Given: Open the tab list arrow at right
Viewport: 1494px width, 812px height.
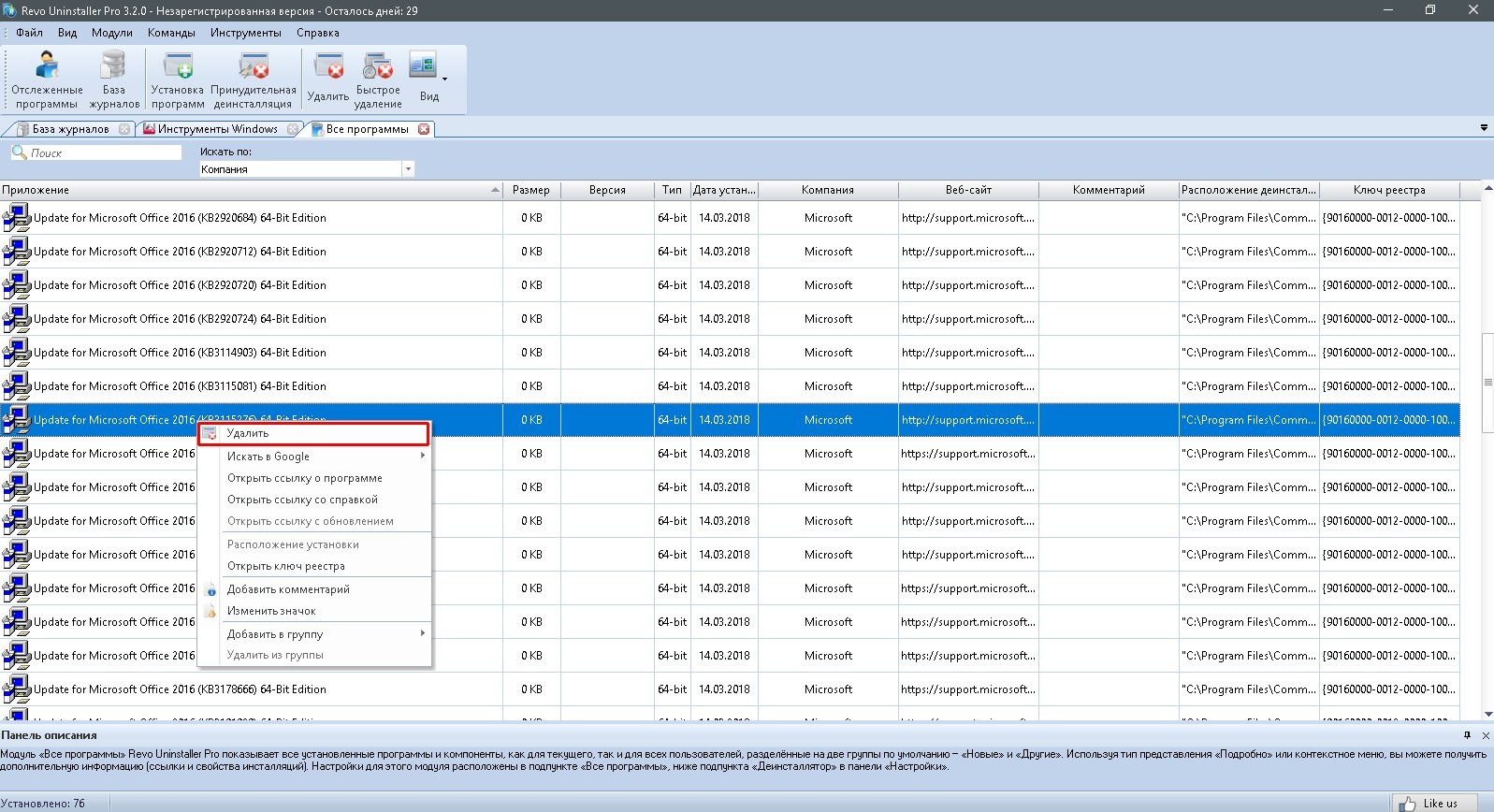Looking at the screenshot, I should (x=1484, y=128).
